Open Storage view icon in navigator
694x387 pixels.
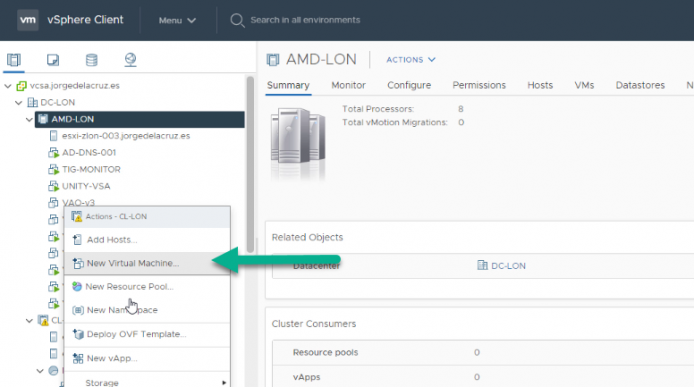(92, 60)
